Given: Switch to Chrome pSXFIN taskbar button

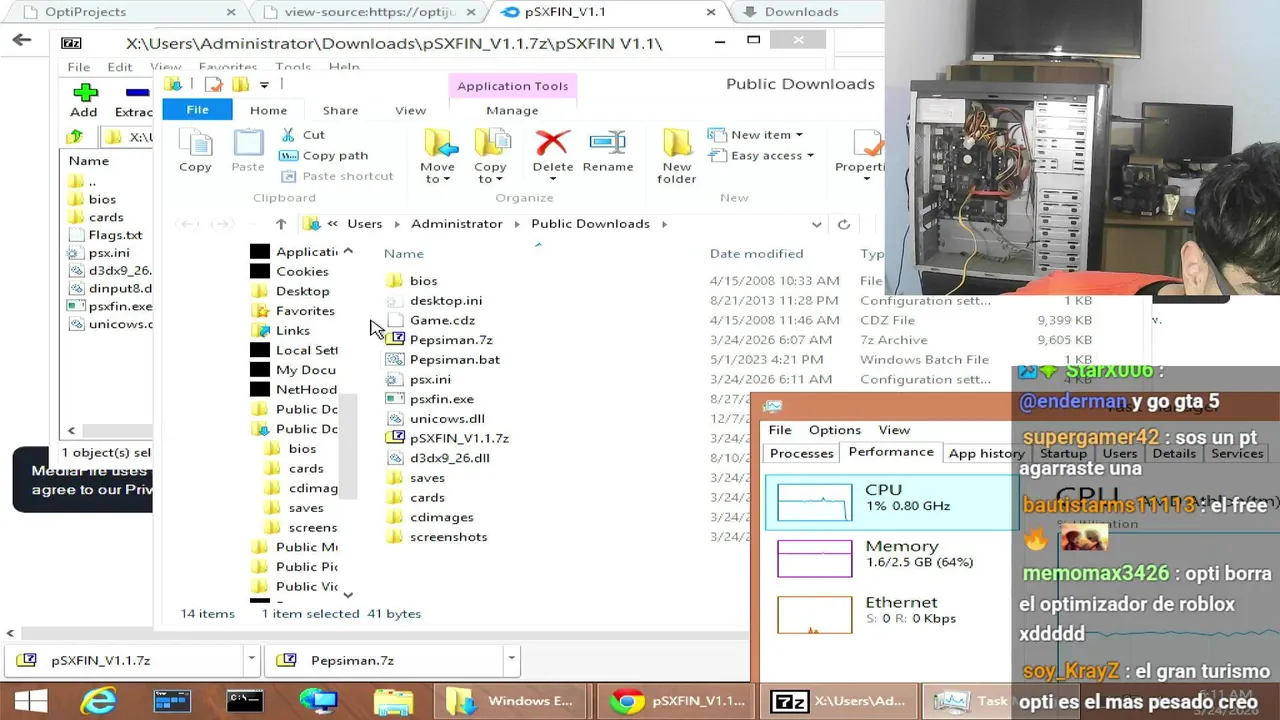Looking at the screenshot, I should point(677,701).
